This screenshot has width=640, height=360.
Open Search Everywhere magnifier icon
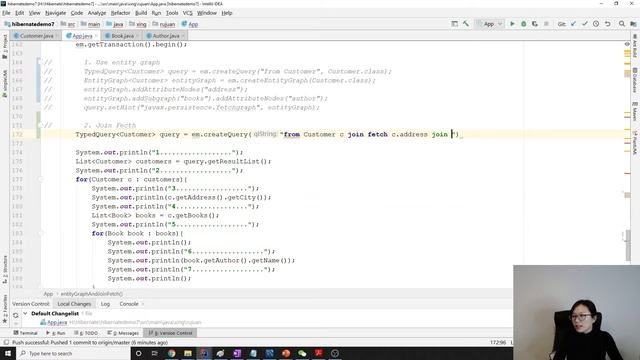(622, 24)
